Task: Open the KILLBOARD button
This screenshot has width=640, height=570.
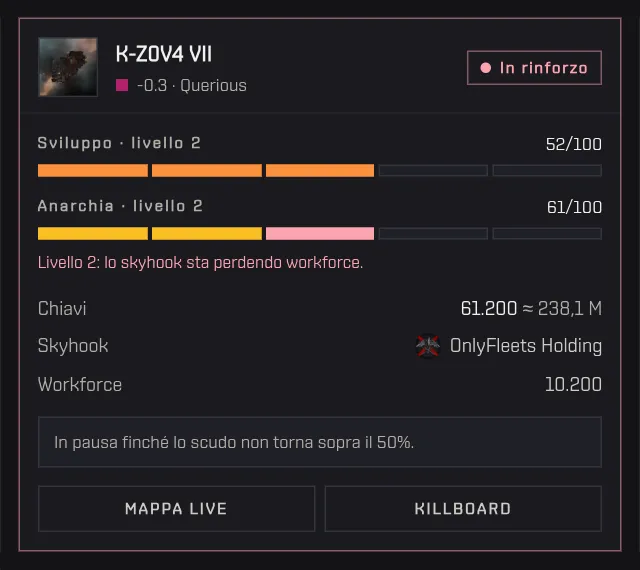Action: 463,509
